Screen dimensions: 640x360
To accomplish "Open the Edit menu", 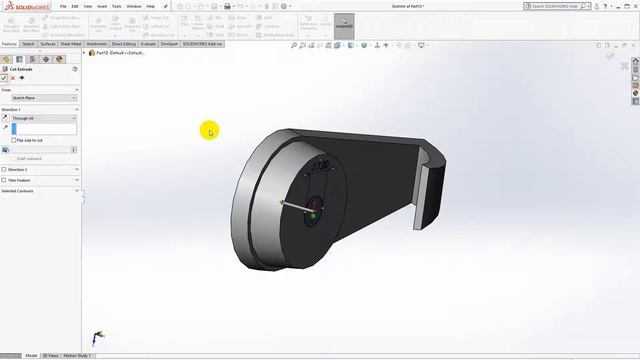I will click(x=75, y=6).
